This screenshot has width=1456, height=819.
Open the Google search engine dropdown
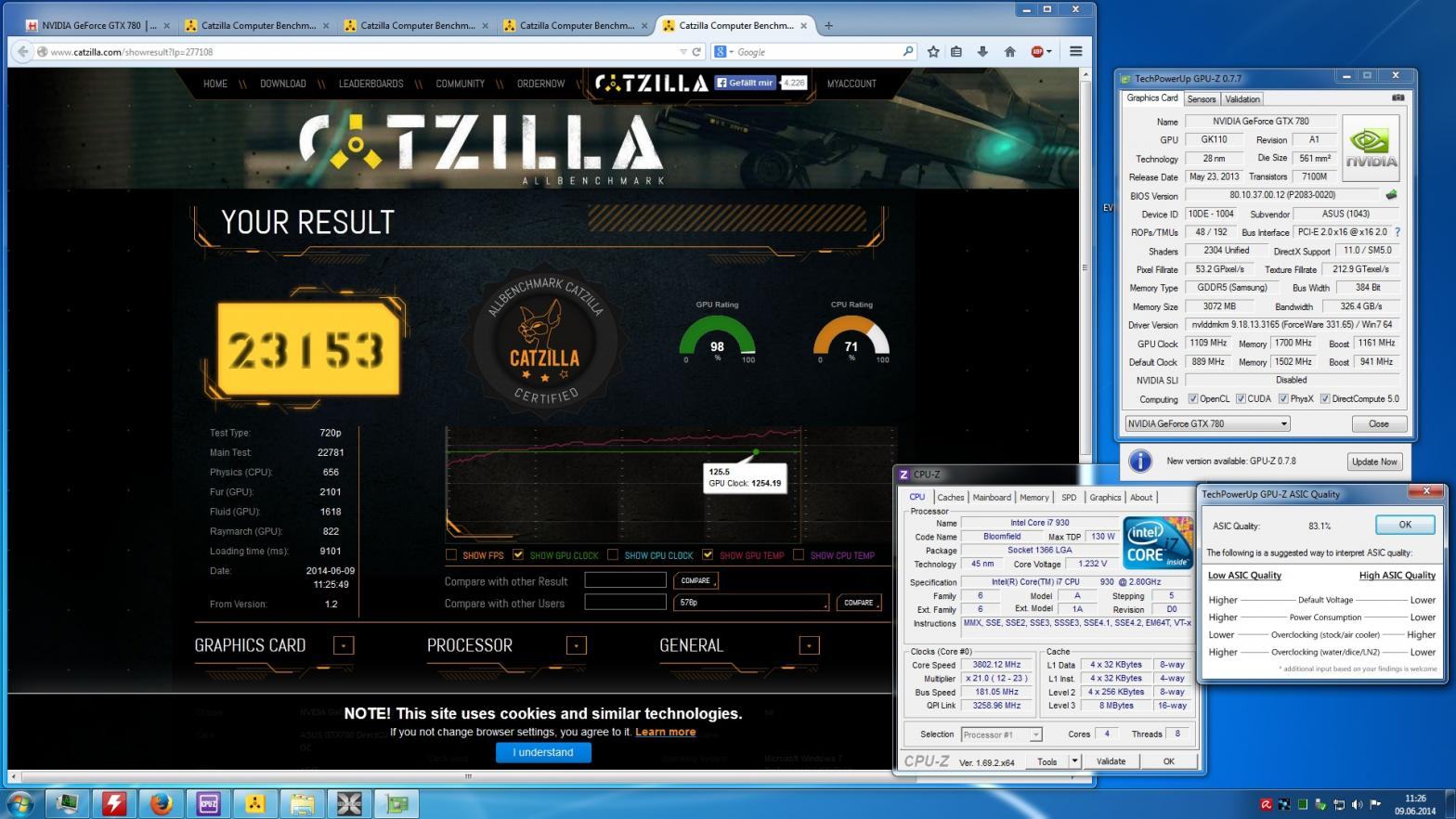tap(724, 52)
